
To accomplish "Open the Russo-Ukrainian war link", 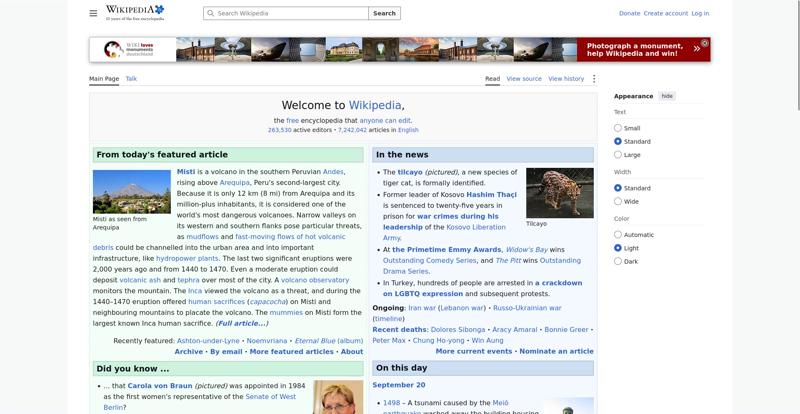I will (527, 308).
